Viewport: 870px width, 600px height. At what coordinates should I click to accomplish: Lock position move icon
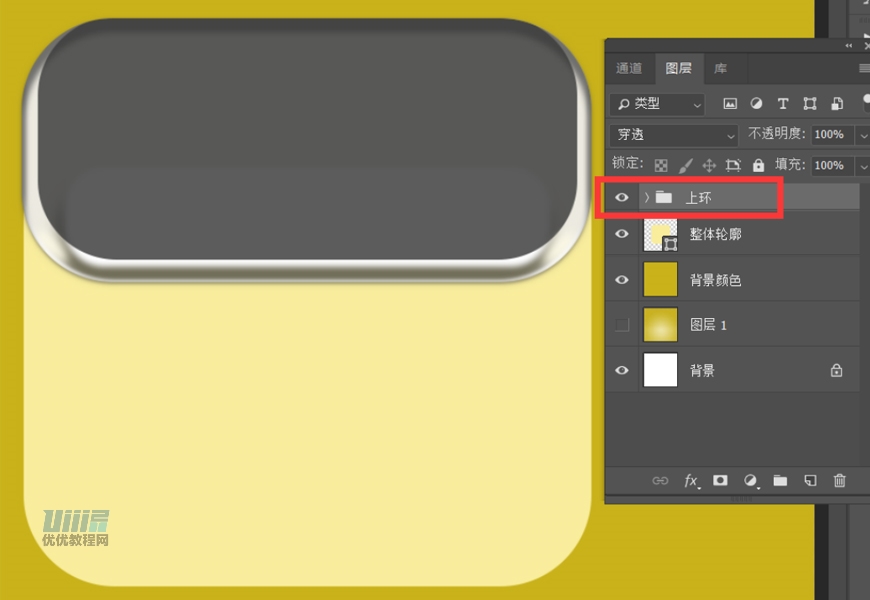709,165
